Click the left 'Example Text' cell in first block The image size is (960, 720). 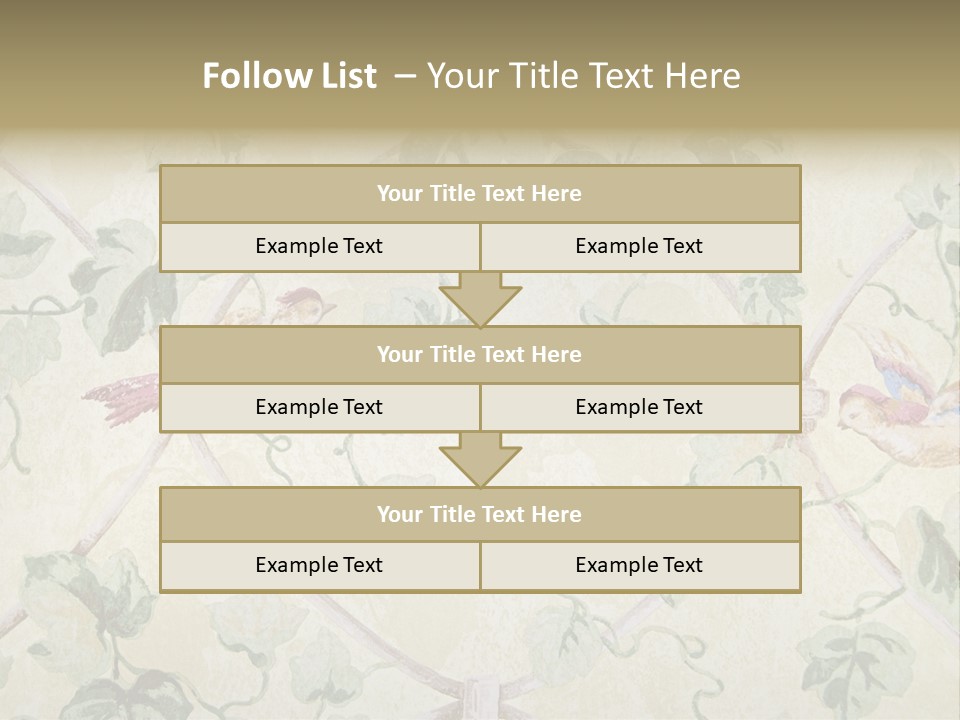320,247
